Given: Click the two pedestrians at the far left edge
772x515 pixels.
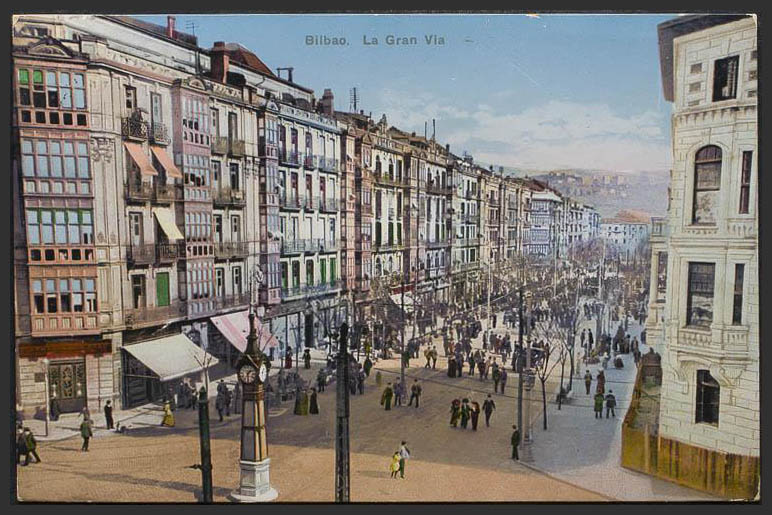Looking at the screenshot, I should pos(28,445).
